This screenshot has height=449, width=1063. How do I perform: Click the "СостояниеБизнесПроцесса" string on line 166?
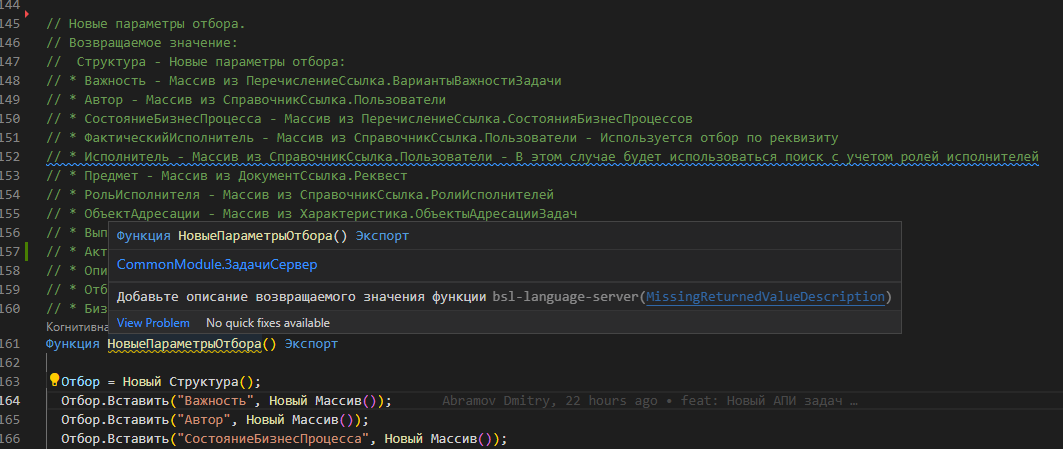coord(273,439)
